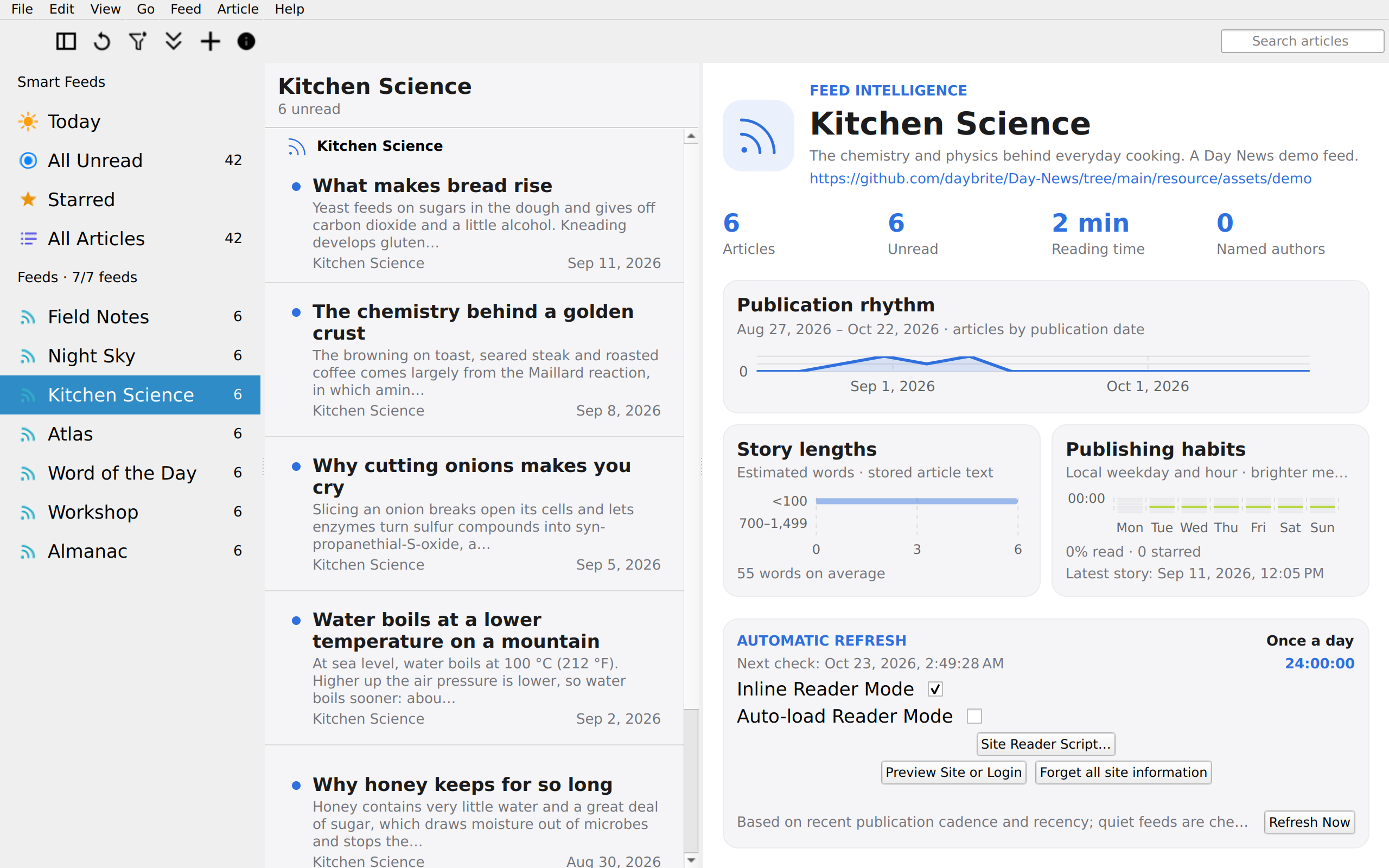Open the filter funnel icon
Screen dimensions: 1389x868
click(x=138, y=41)
